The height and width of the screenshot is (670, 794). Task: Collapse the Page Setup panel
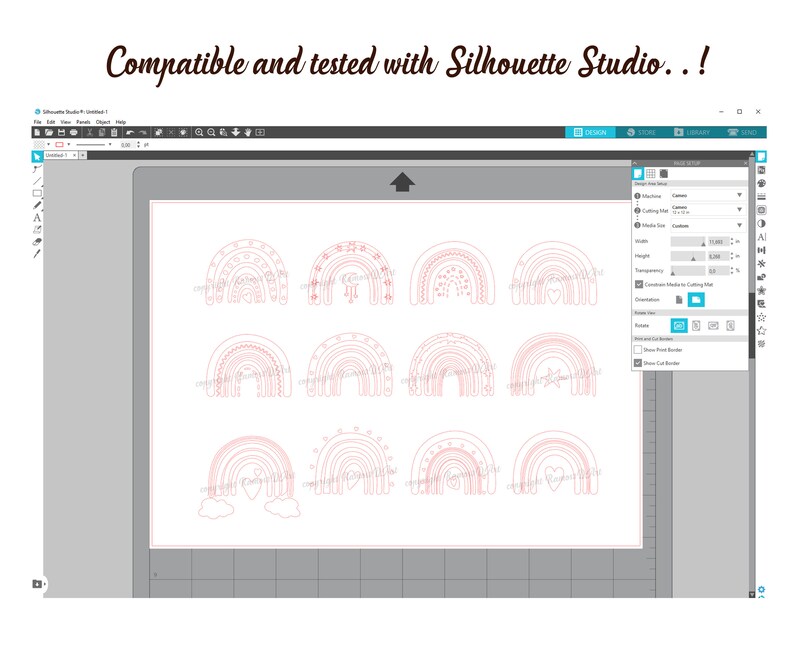tap(634, 163)
